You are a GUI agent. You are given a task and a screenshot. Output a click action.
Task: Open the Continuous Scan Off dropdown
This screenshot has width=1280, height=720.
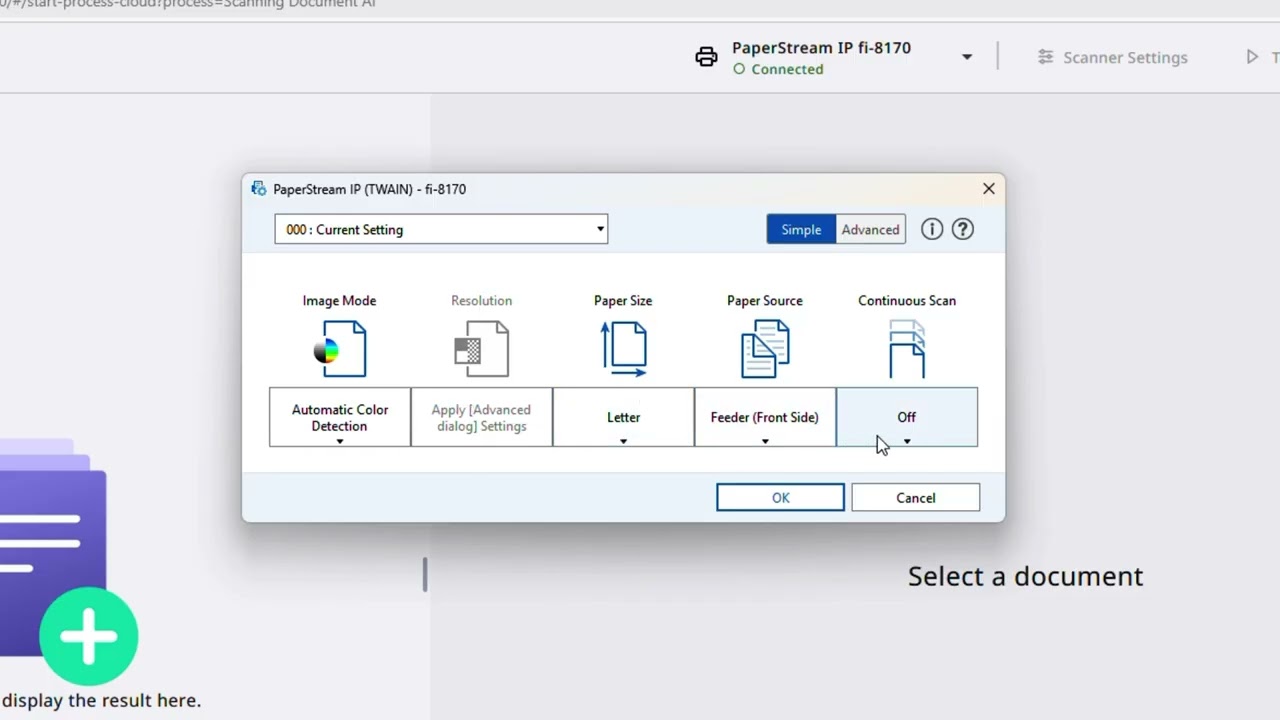pyautogui.click(x=907, y=417)
